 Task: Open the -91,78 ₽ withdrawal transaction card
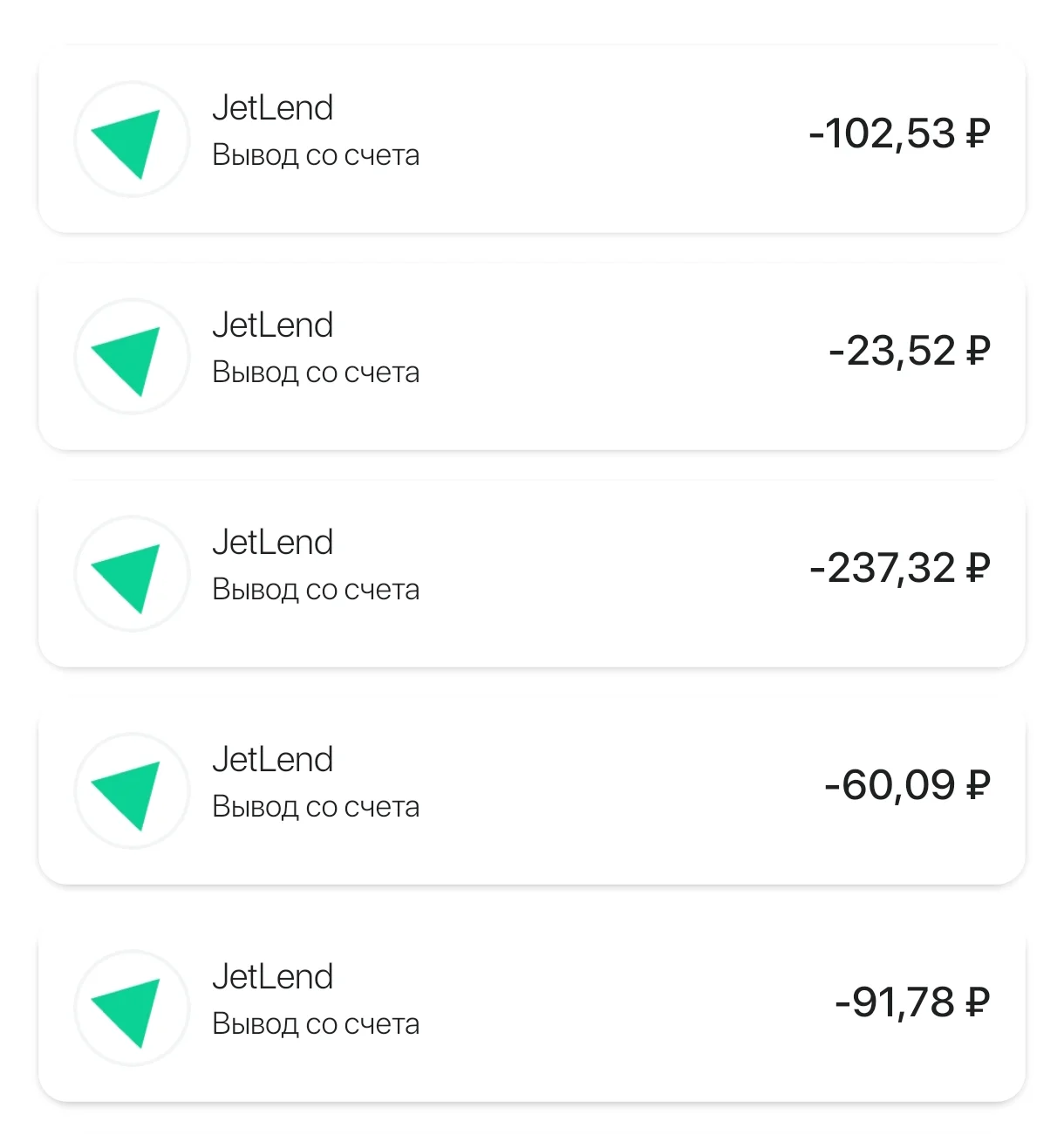pos(532,1009)
